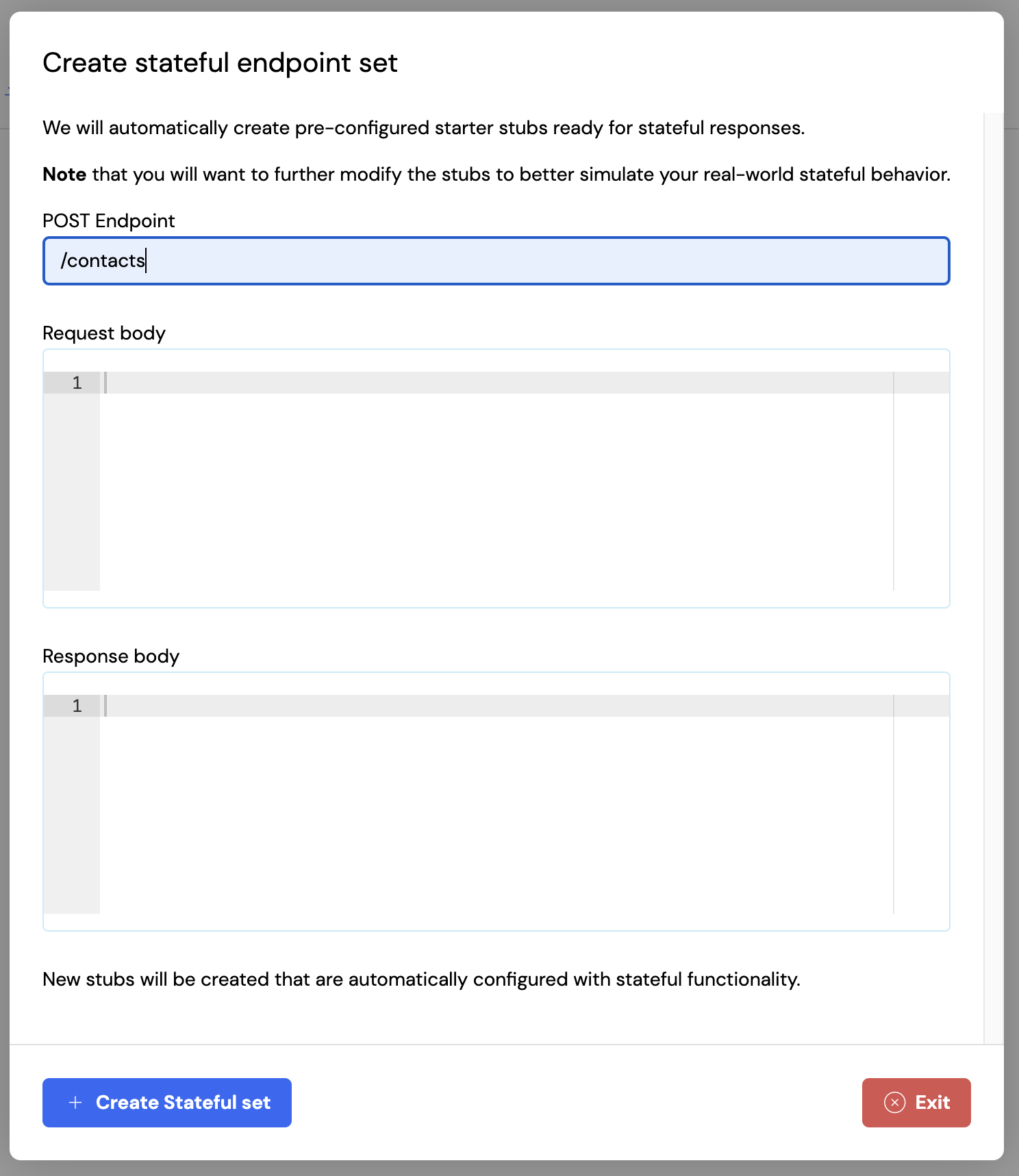
Task: Click the POST Endpoint label
Action: click(109, 220)
